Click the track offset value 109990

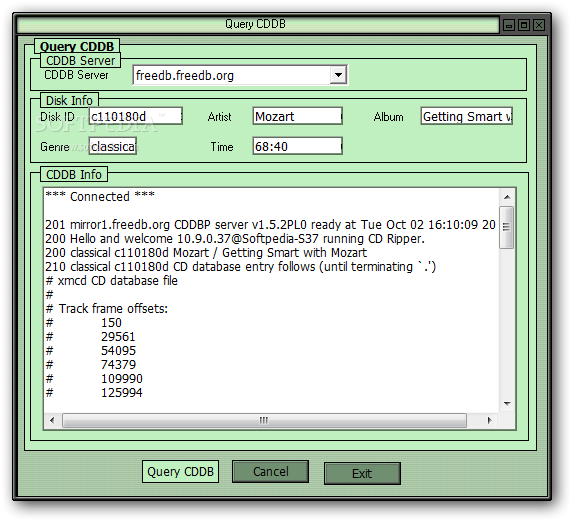point(122,379)
